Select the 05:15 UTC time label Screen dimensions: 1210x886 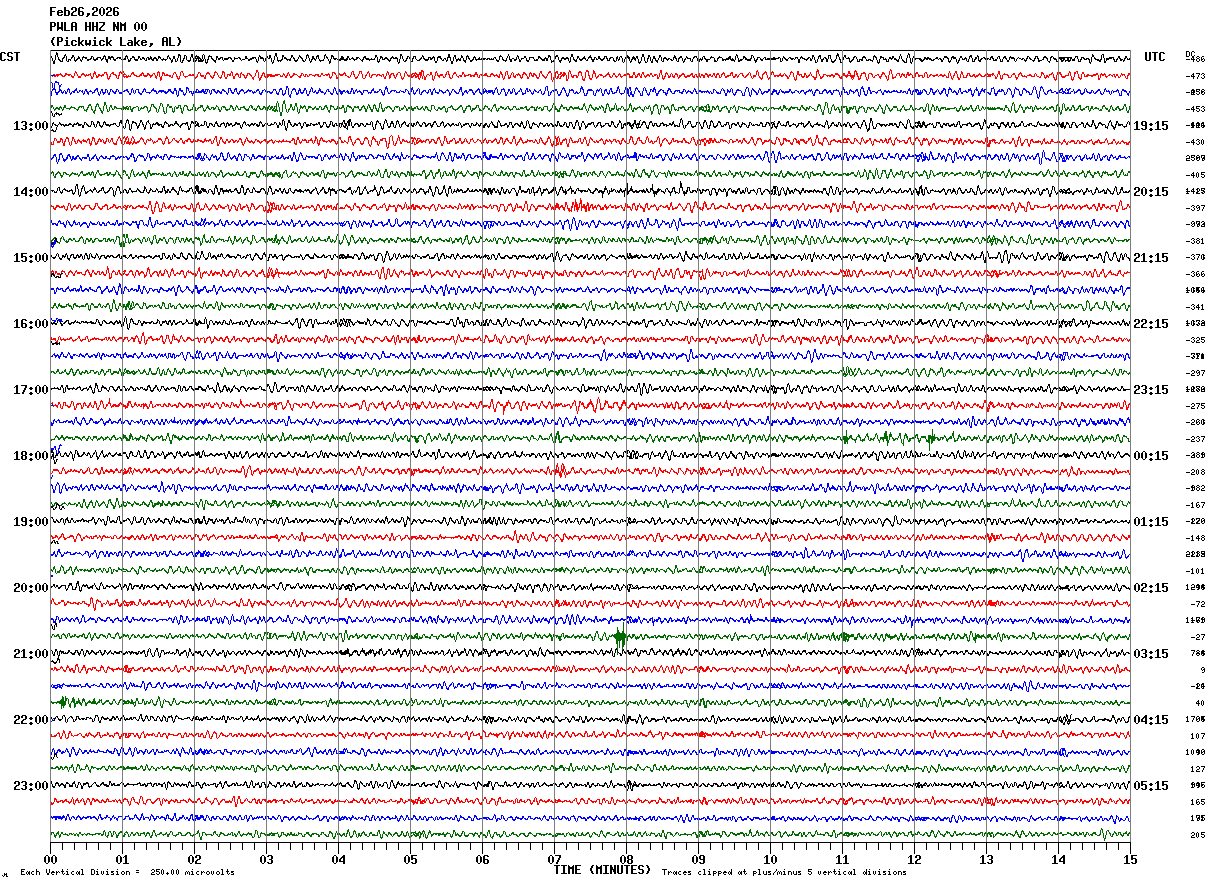coord(1151,786)
